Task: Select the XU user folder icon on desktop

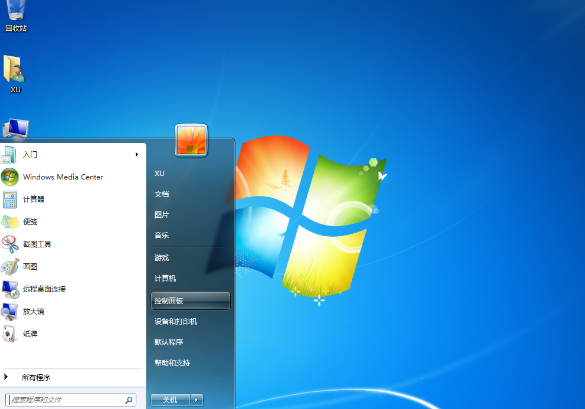Action: (x=14, y=69)
